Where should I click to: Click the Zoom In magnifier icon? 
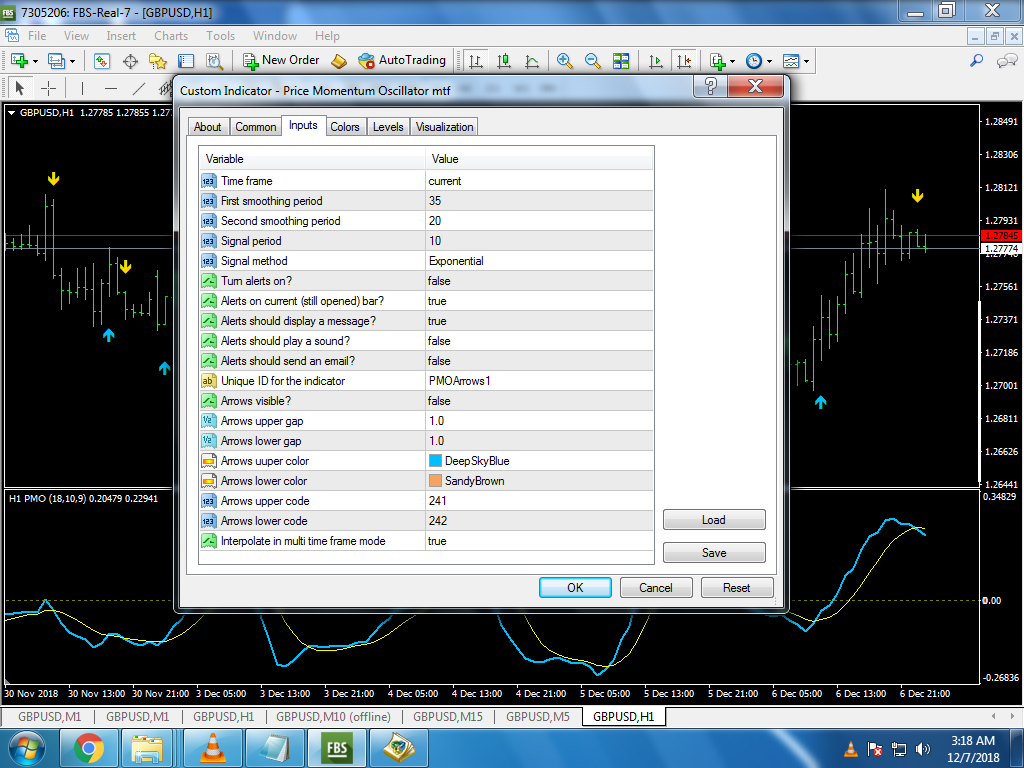point(565,61)
